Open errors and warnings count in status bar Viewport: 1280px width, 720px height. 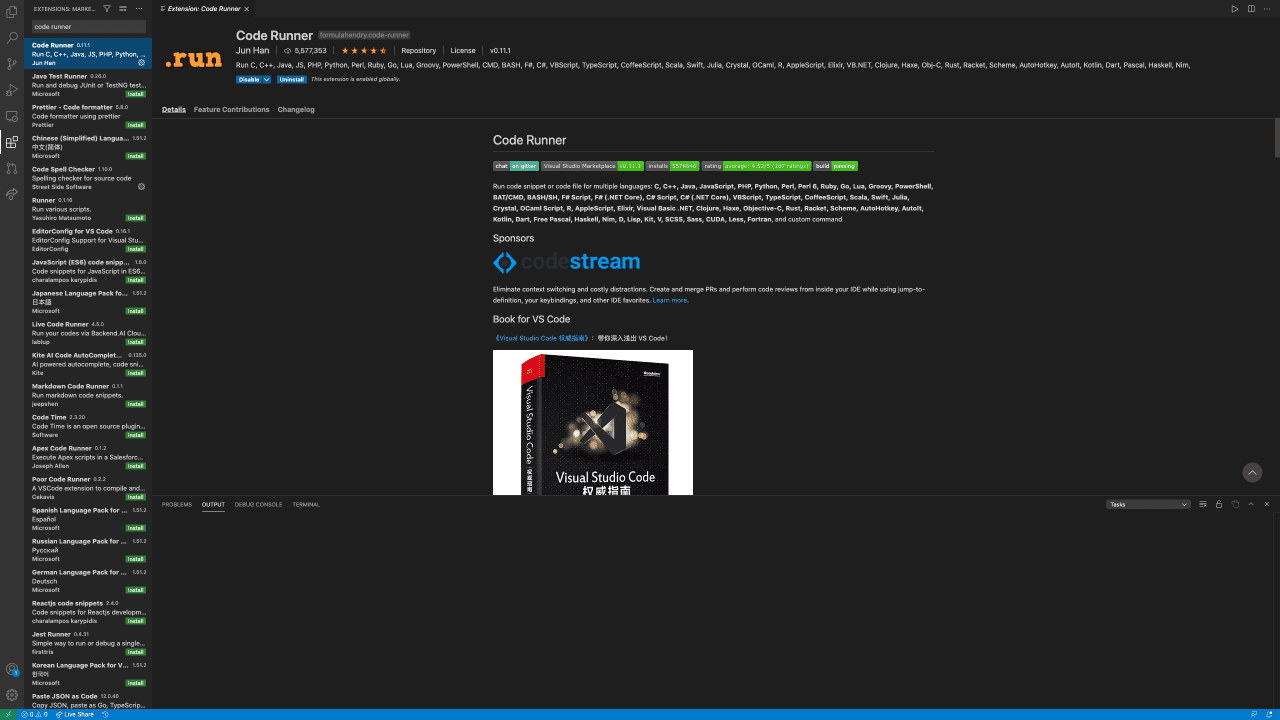tap(34, 714)
